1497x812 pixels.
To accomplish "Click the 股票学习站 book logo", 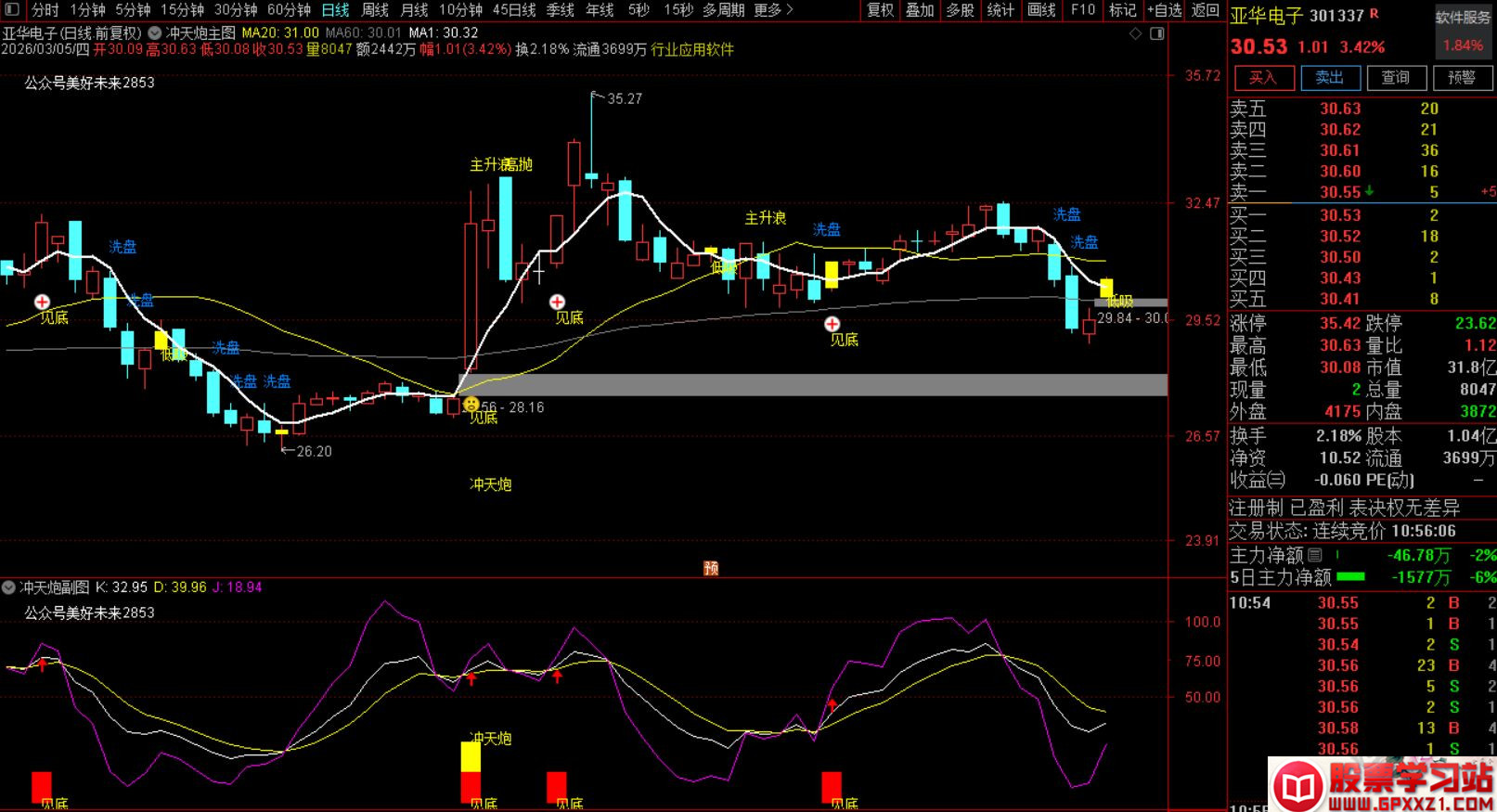I will click(1299, 785).
